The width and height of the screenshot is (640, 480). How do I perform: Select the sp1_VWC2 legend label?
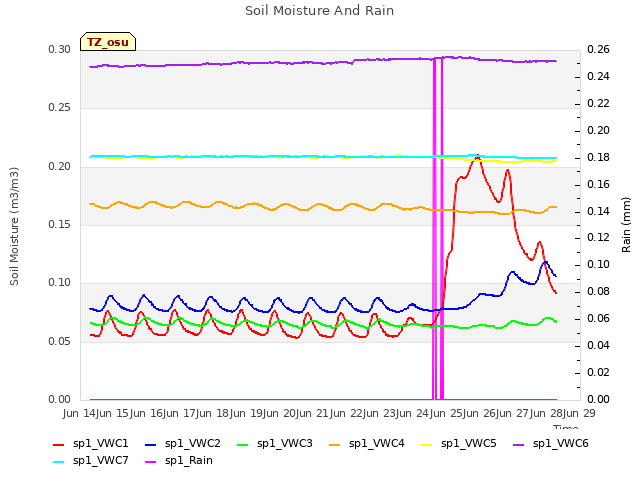click(x=193, y=444)
